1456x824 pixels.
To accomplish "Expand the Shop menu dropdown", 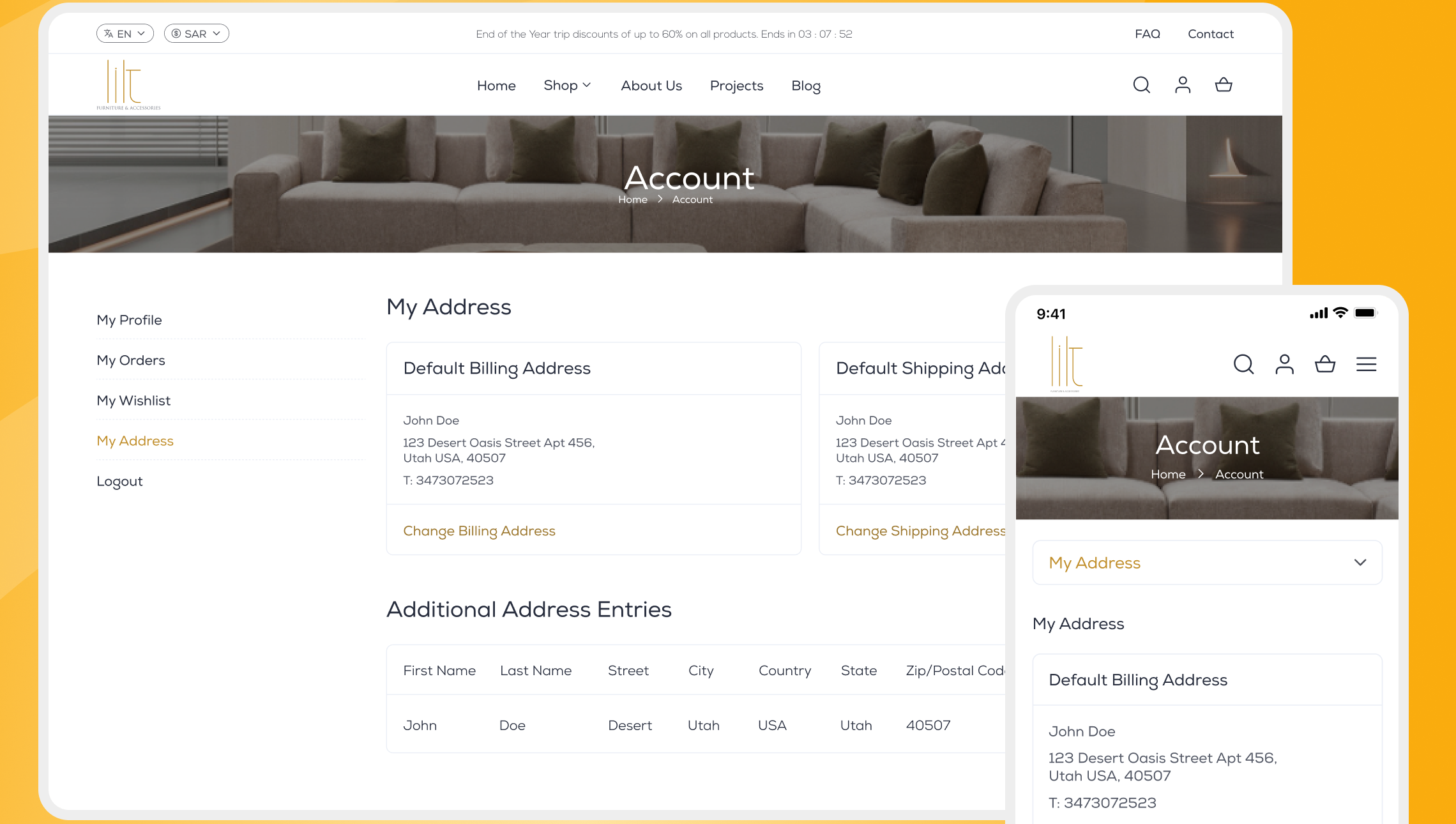I will pyautogui.click(x=567, y=85).
